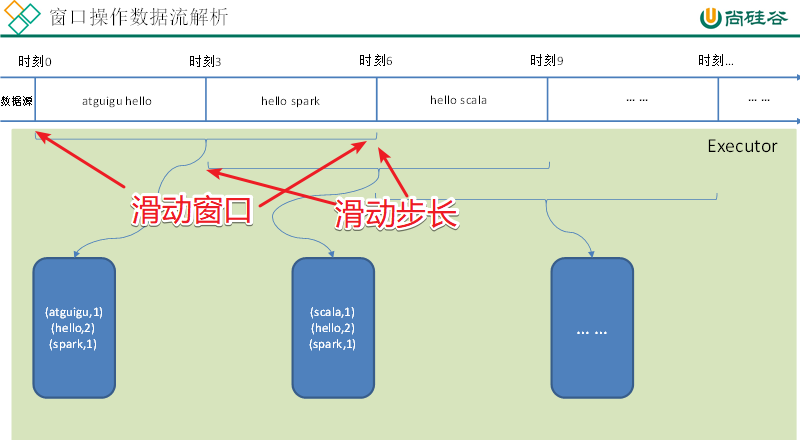Click the hello spark data cell
Viewport: 800px width, 440px height.
pos(290,101)
